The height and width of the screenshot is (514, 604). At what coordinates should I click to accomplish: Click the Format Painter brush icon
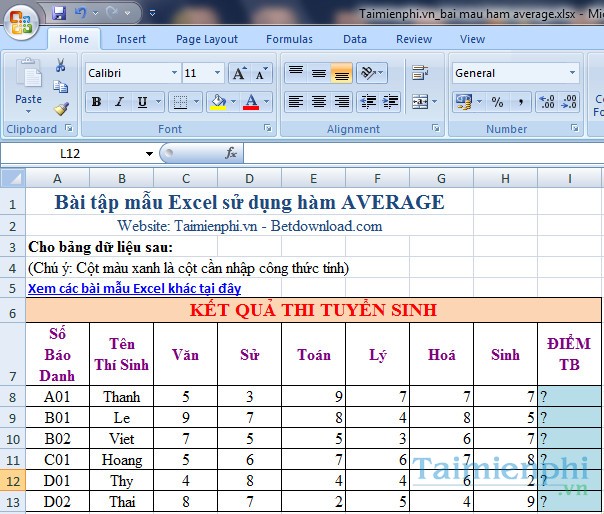[60, 109]
